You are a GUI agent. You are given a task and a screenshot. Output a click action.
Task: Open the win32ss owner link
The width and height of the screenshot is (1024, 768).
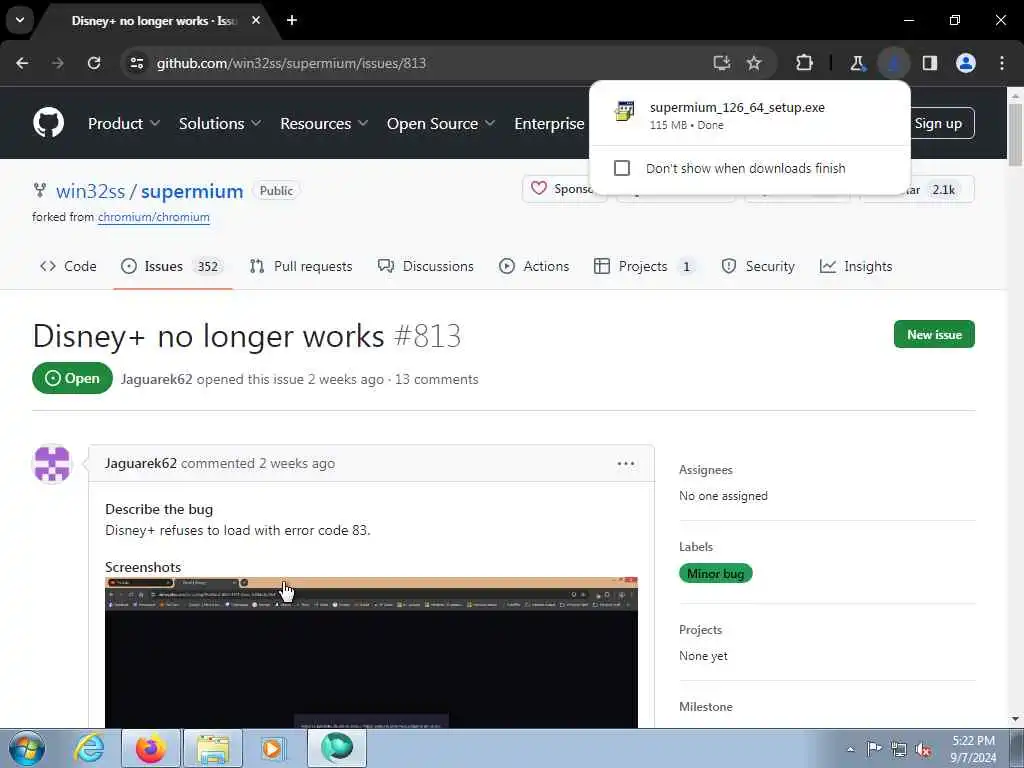[x=90, y=191]
